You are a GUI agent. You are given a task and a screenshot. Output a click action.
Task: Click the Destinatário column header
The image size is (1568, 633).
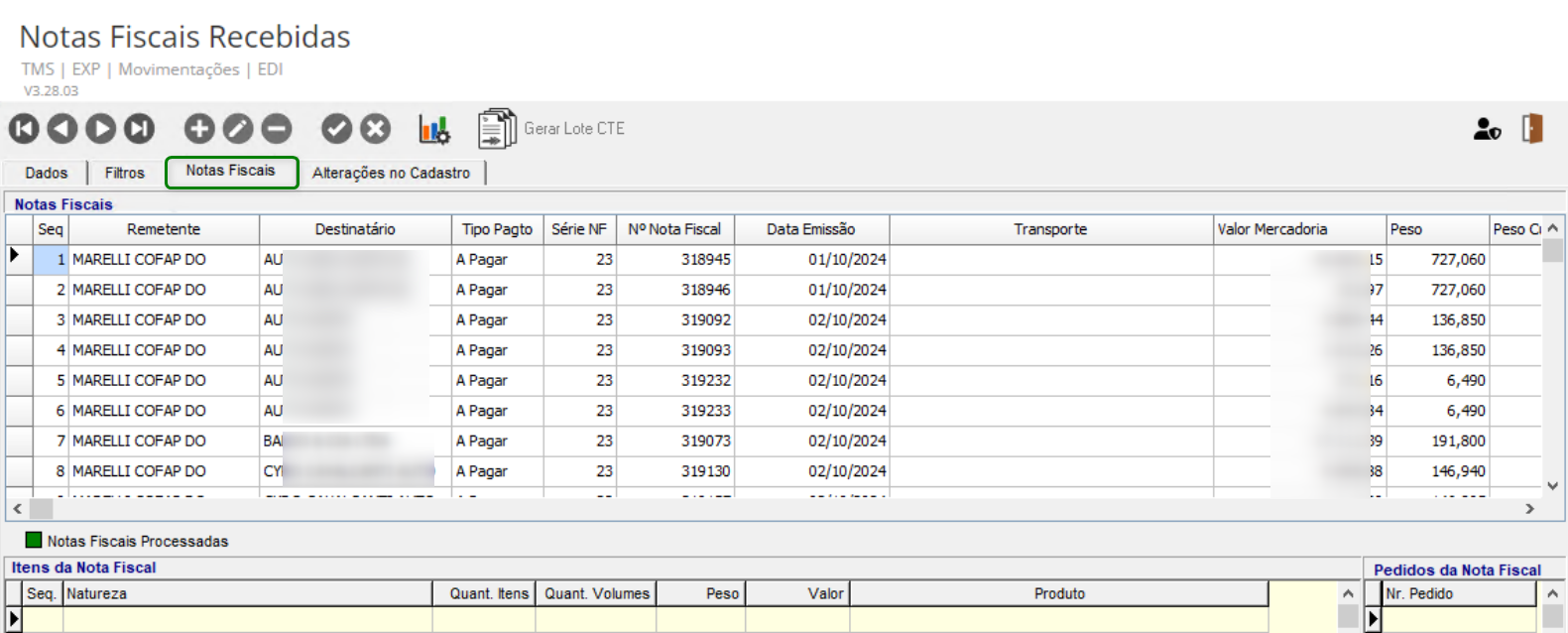(x=355, y=229)
